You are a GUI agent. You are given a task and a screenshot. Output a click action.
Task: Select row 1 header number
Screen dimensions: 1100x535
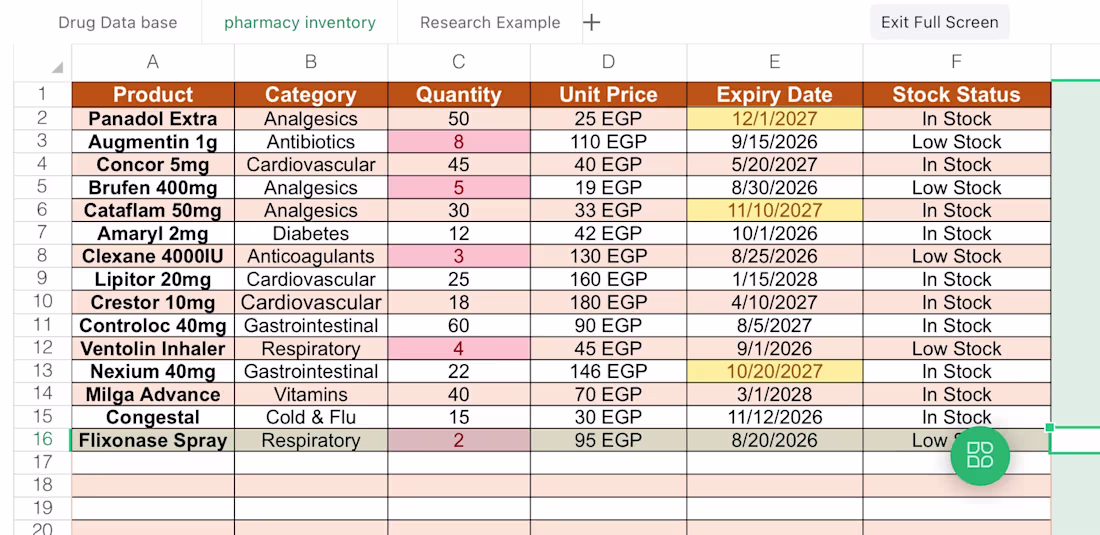43,95
